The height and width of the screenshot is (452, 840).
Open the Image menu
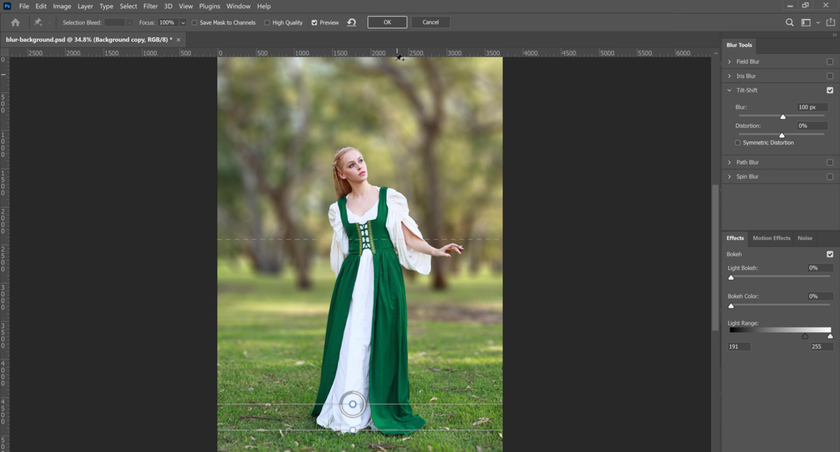pos(62,6)
